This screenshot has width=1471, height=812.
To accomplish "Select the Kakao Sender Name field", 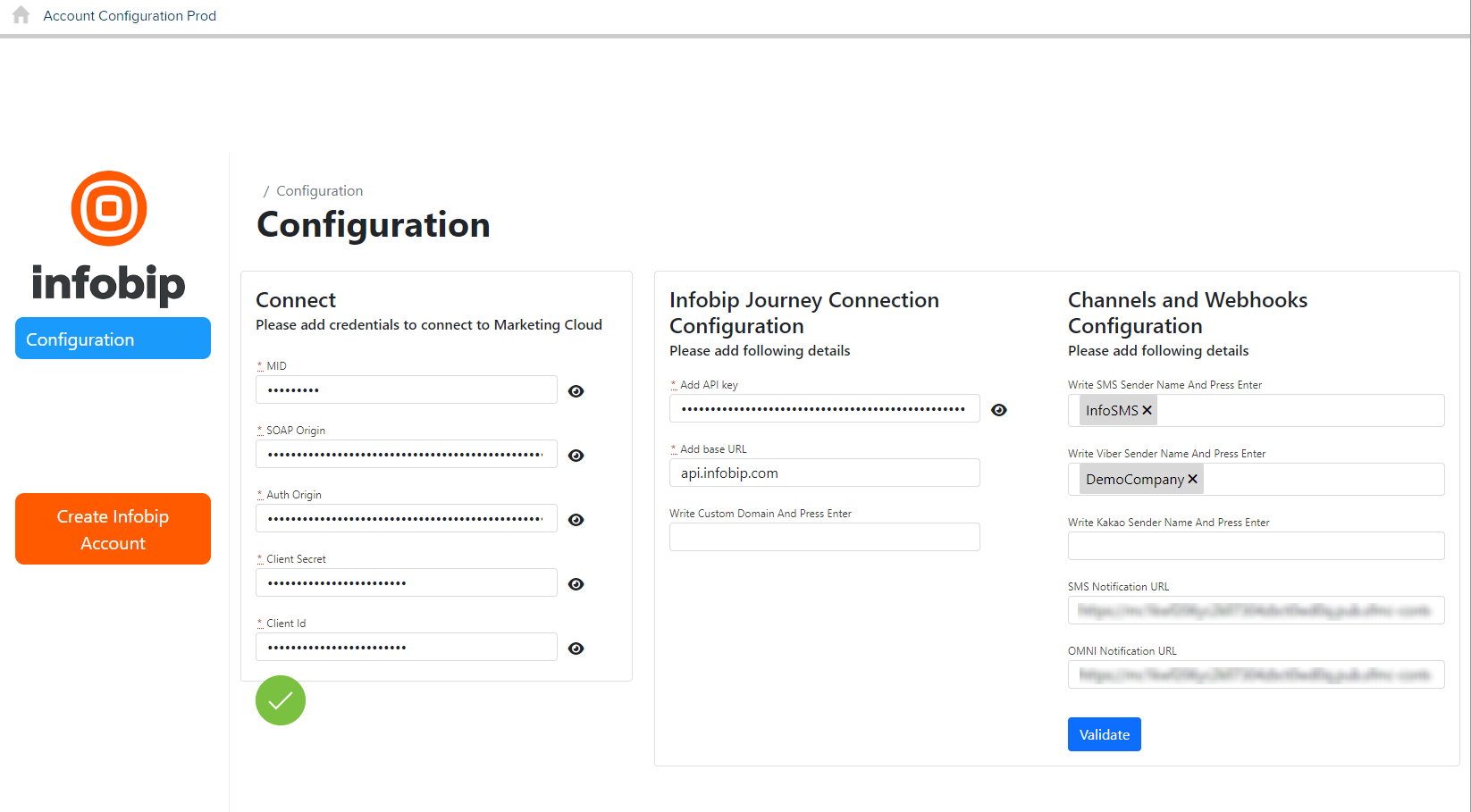I will click(x=1256, y=546).
